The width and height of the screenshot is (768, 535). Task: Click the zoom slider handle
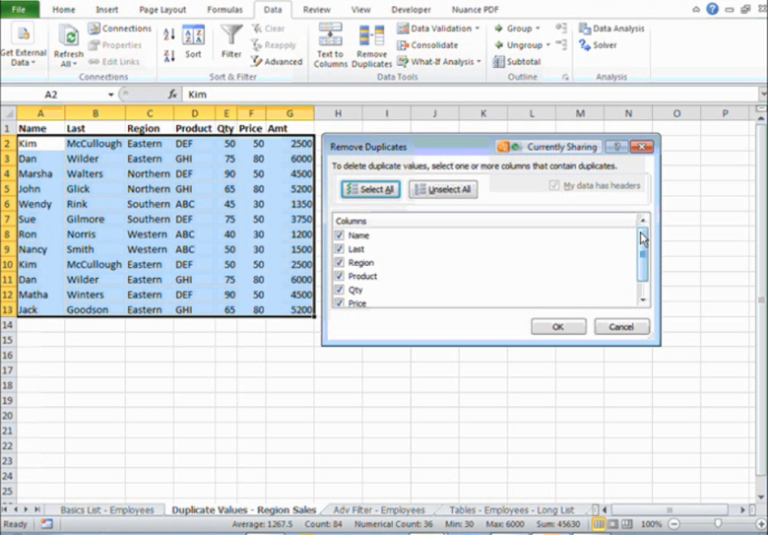click(x=717, y=524)
